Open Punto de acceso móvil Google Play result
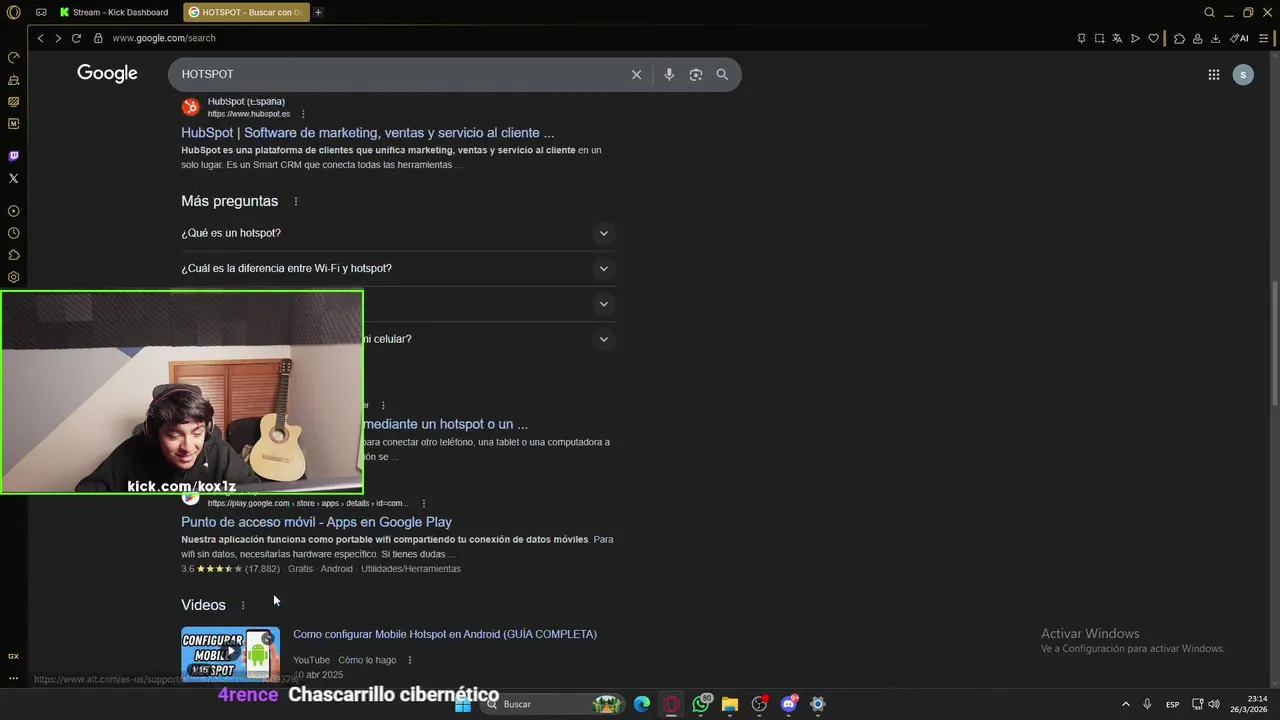1280x720 pixels. click(316, 522)
